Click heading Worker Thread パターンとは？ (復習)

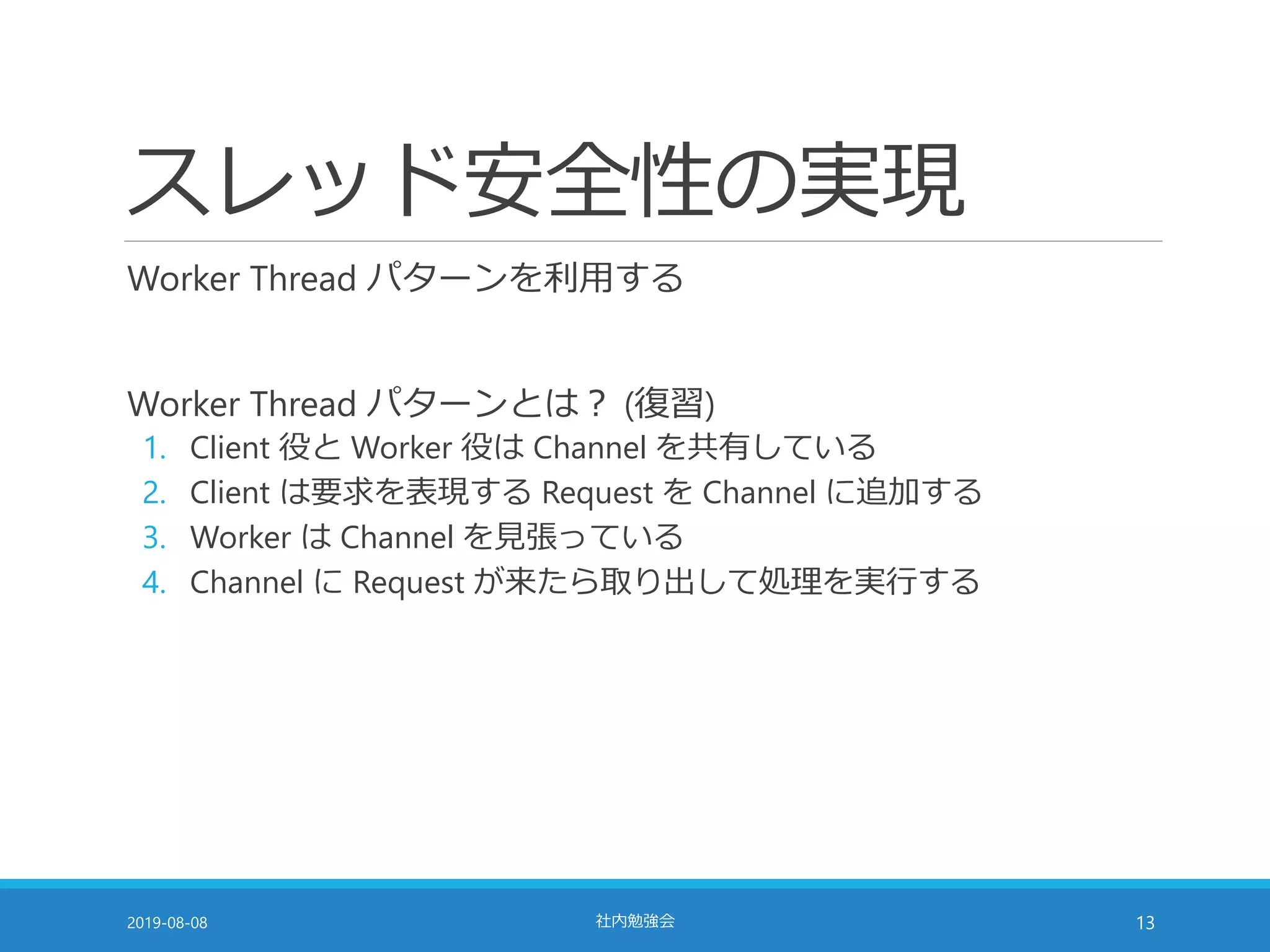point(421,403)
